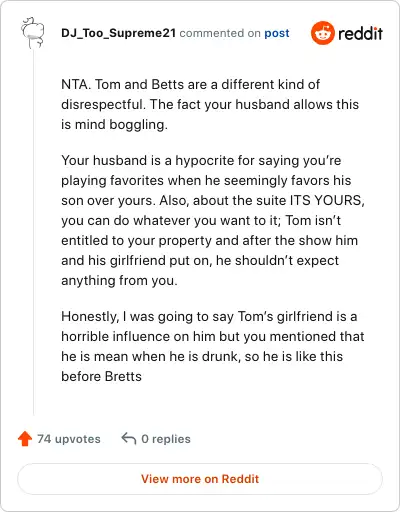Click the paragraph beginning "Honestly, I was going"

click(x=213, y=346)
